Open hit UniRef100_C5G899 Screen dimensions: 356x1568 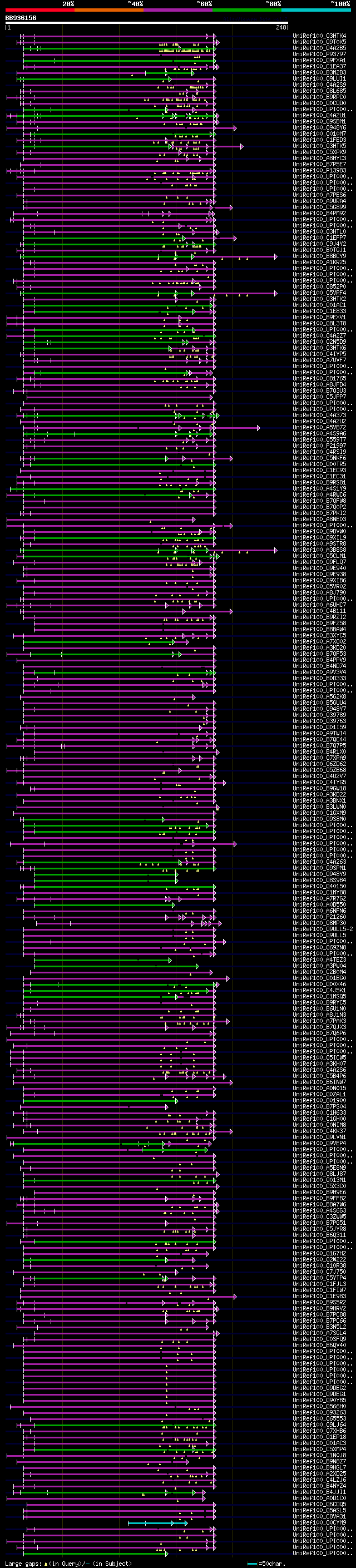pyautogui.click(x=319, y=207)
